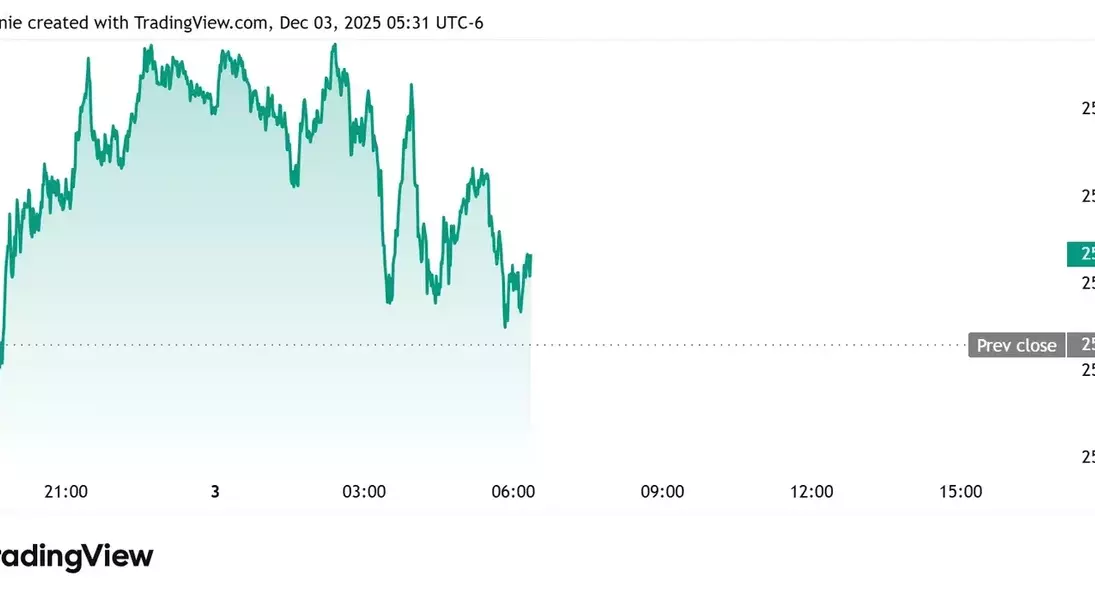
Task: Click the second price axis label from top
Action: pyautogui.click(x=1087, y=195)
